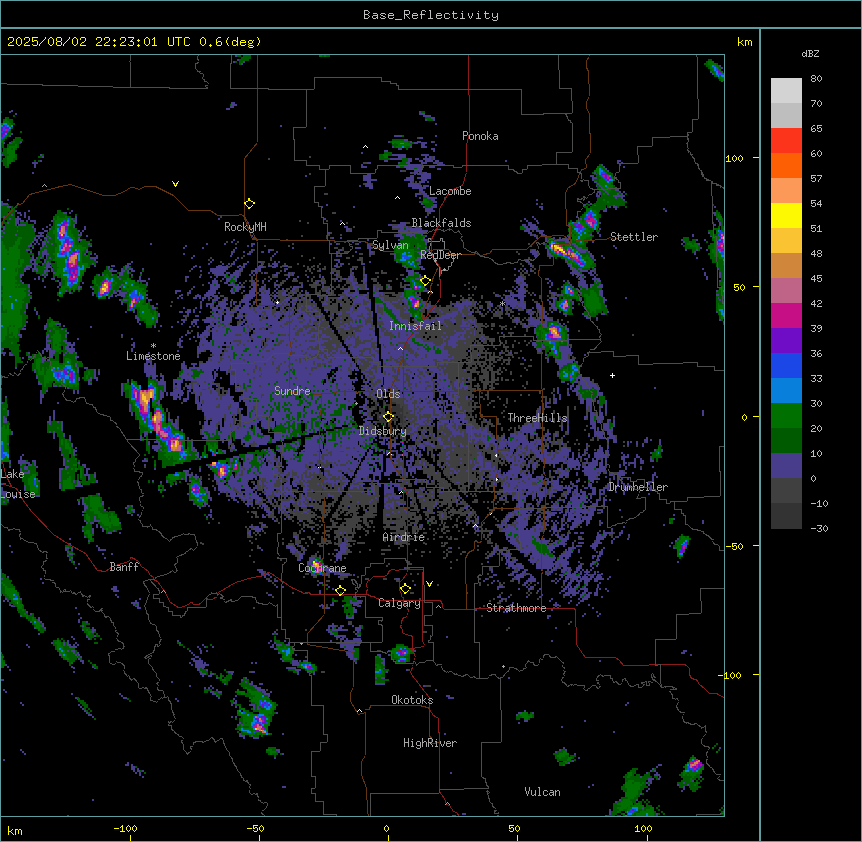
Task: Click the Sundre label
Action: (292, 391)
